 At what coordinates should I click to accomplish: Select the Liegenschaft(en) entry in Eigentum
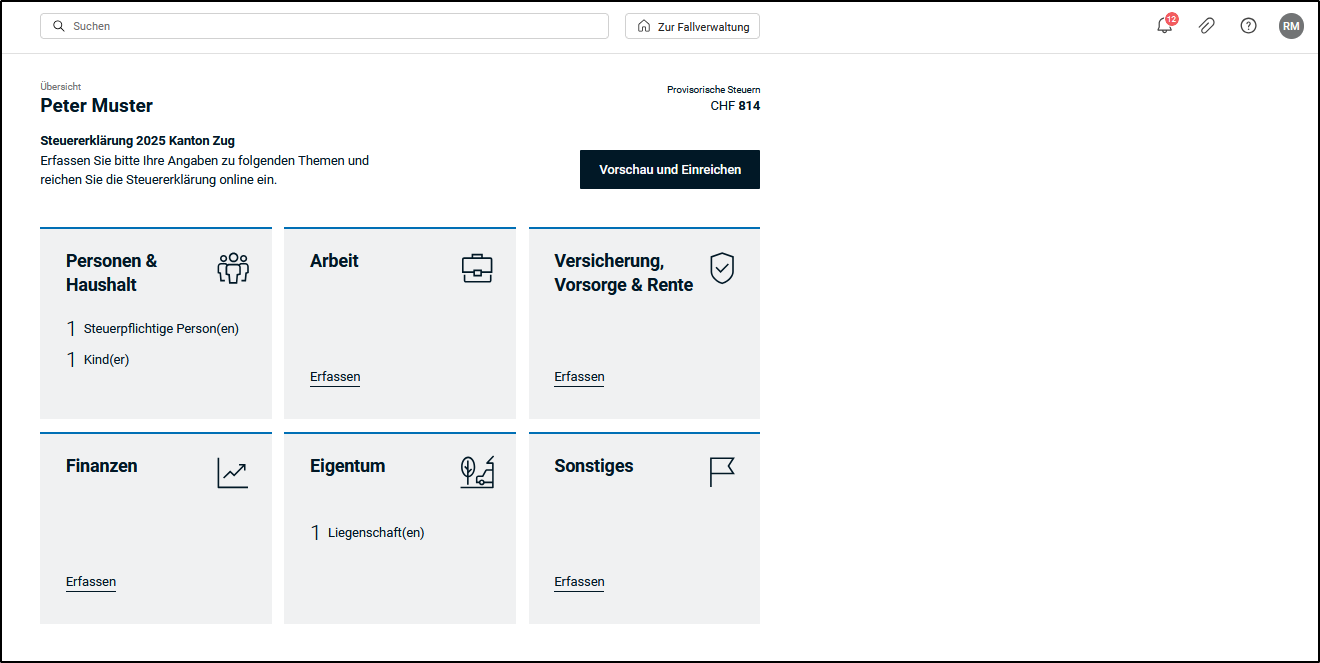coord(367,533)
